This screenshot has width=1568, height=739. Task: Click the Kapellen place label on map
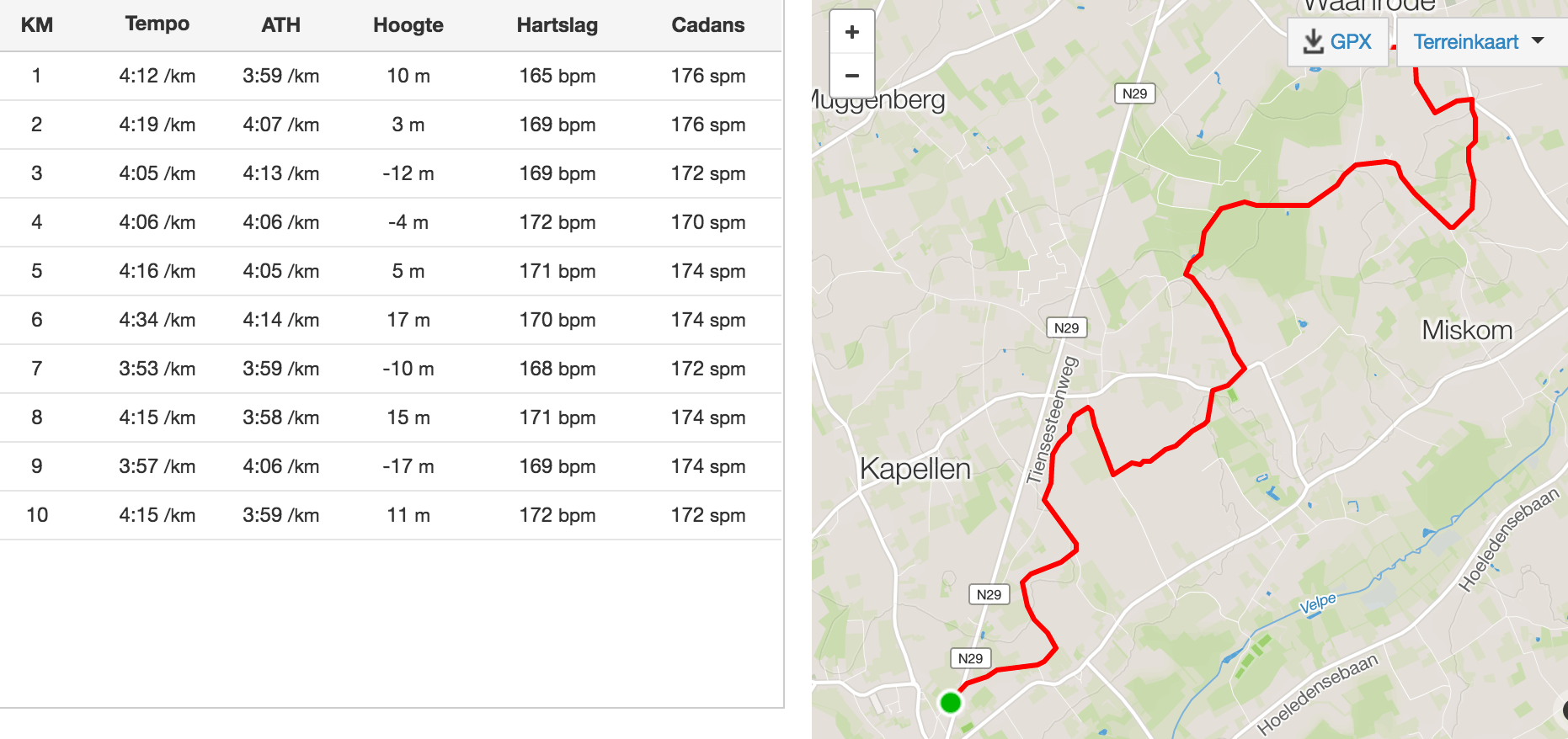click(915, 469)
